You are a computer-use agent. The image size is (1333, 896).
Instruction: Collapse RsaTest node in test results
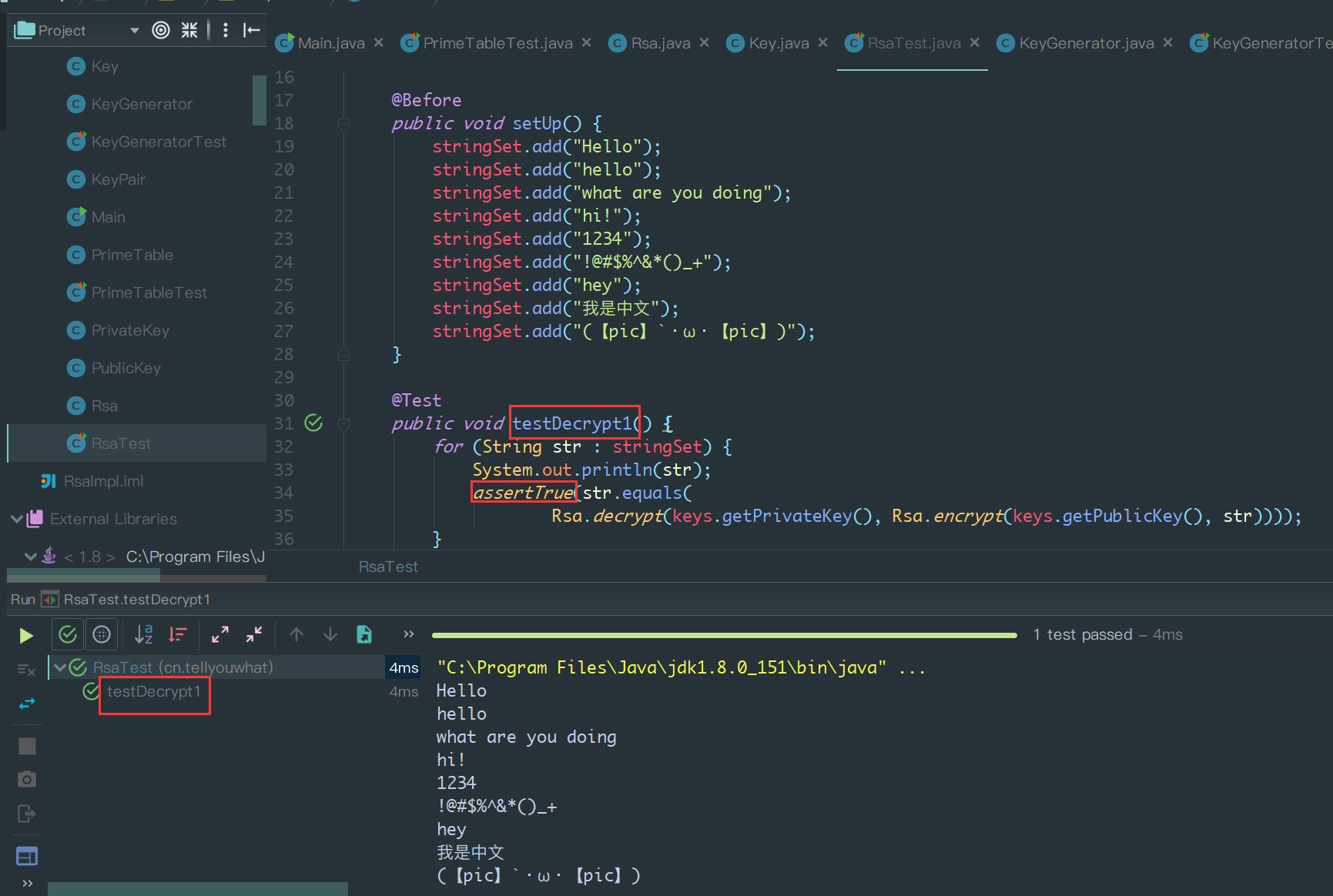[x=59, y=667]
